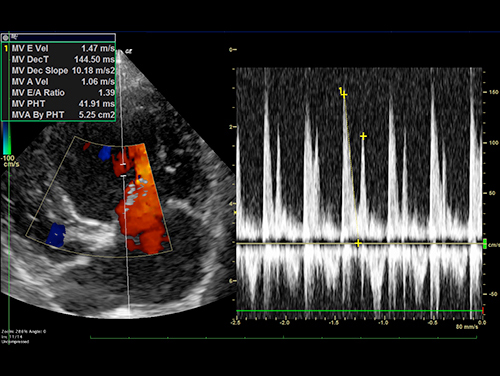Click the color Doppler velocity scale bar
Screen dimensions: 500x376
[7, 138]
